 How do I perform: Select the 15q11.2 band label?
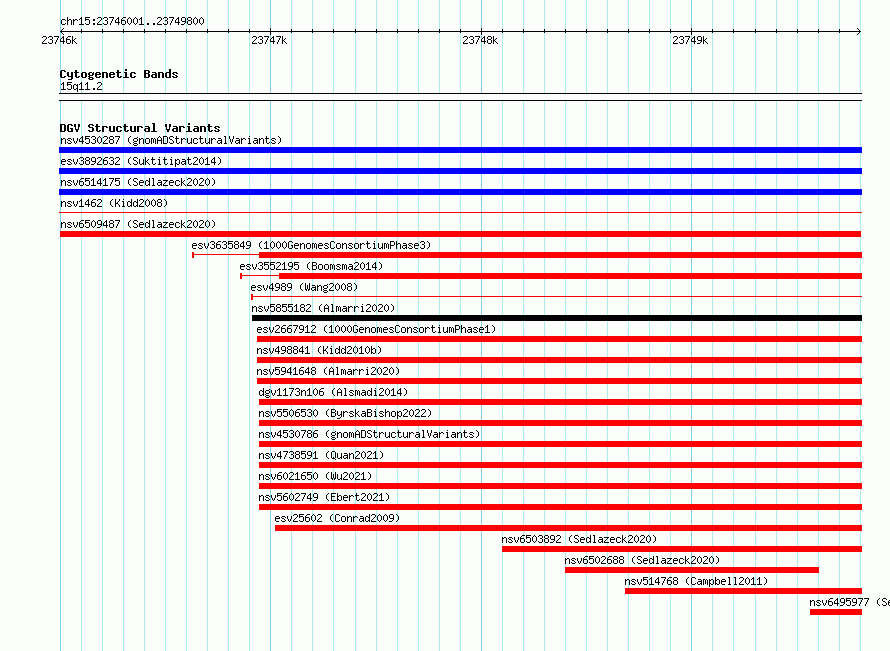click(x=81, y=86)
